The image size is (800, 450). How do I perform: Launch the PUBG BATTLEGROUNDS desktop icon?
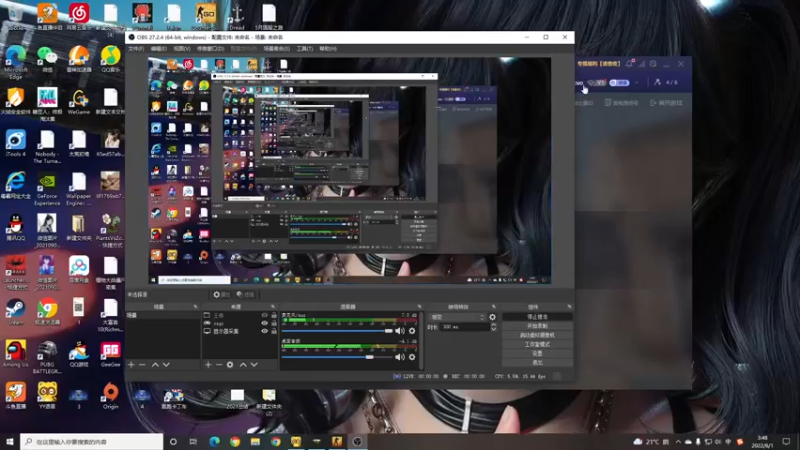click(47, 357)
